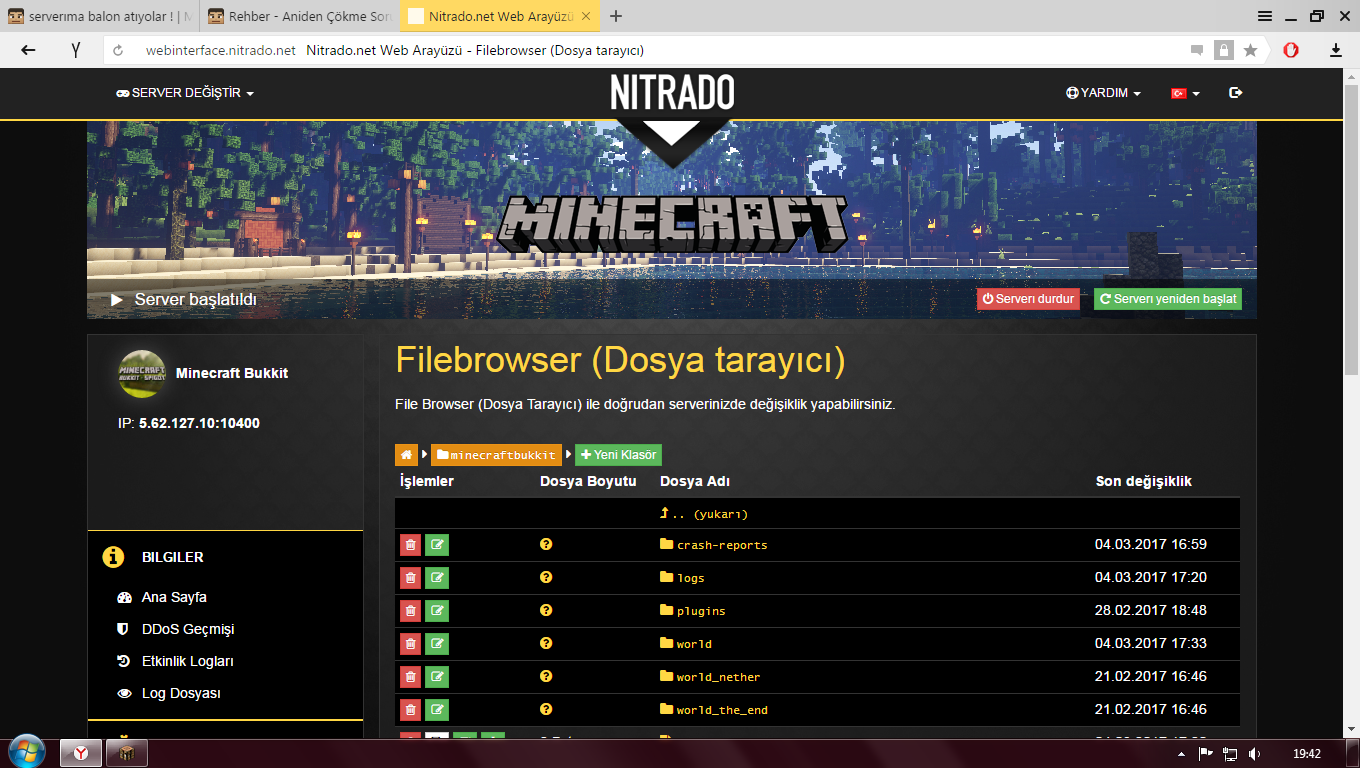The height and width of the screenshot is (768, 1360).
Task: Open DDoS Geçmişi in the sidebar
Action: coord(187,629)
